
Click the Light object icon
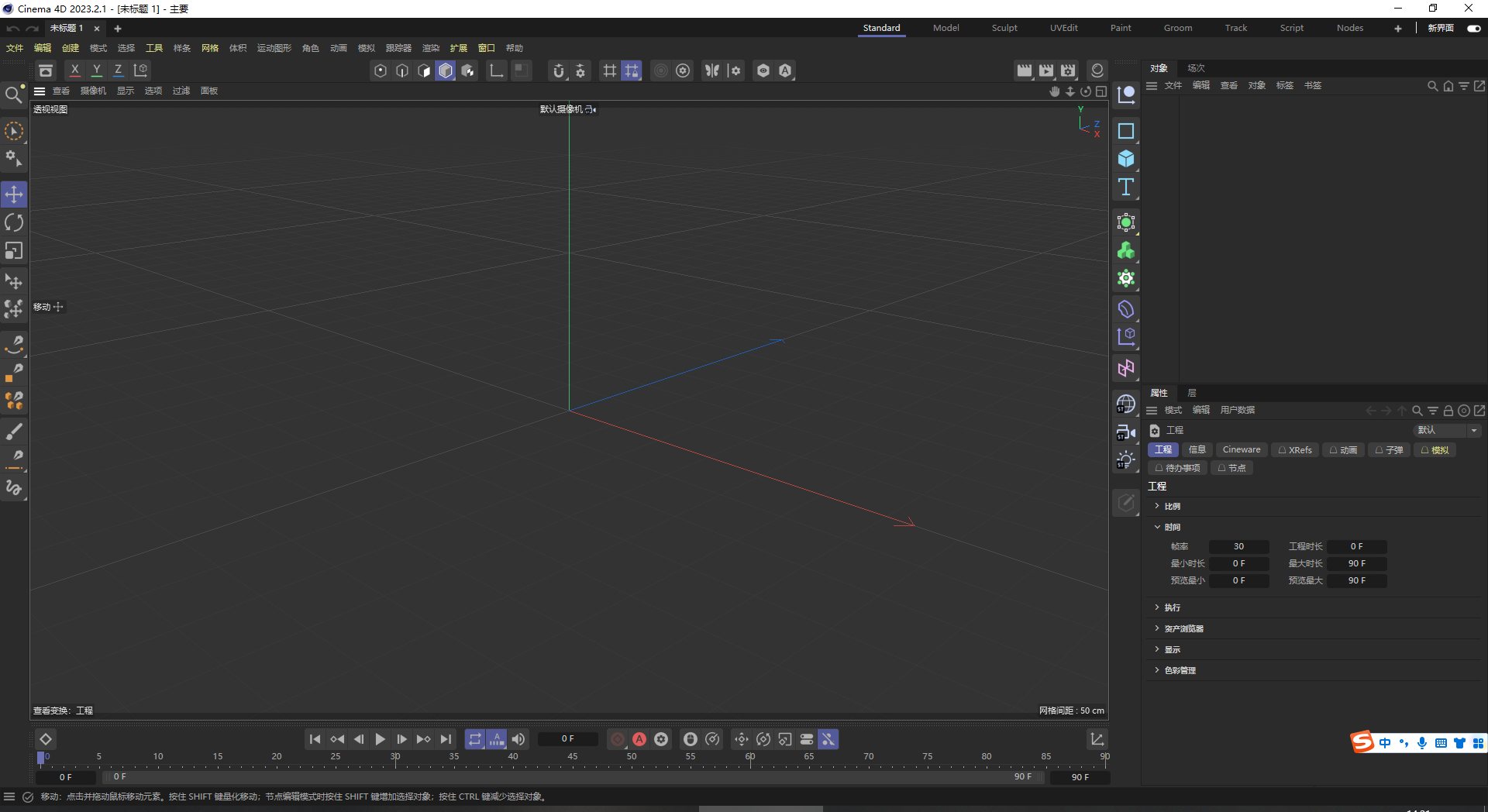[x=1125, y=460]
